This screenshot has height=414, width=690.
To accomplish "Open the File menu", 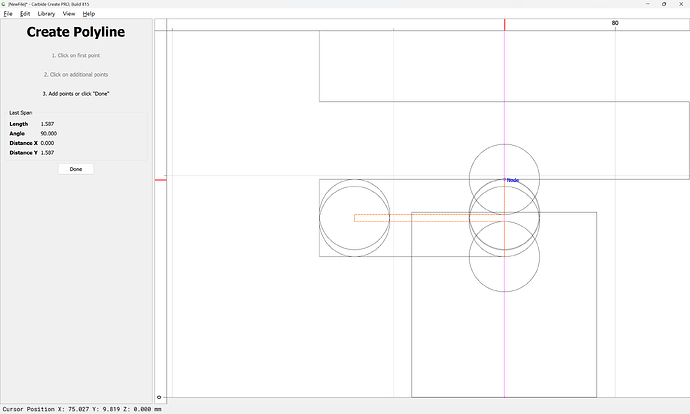I will pos(8,14).
